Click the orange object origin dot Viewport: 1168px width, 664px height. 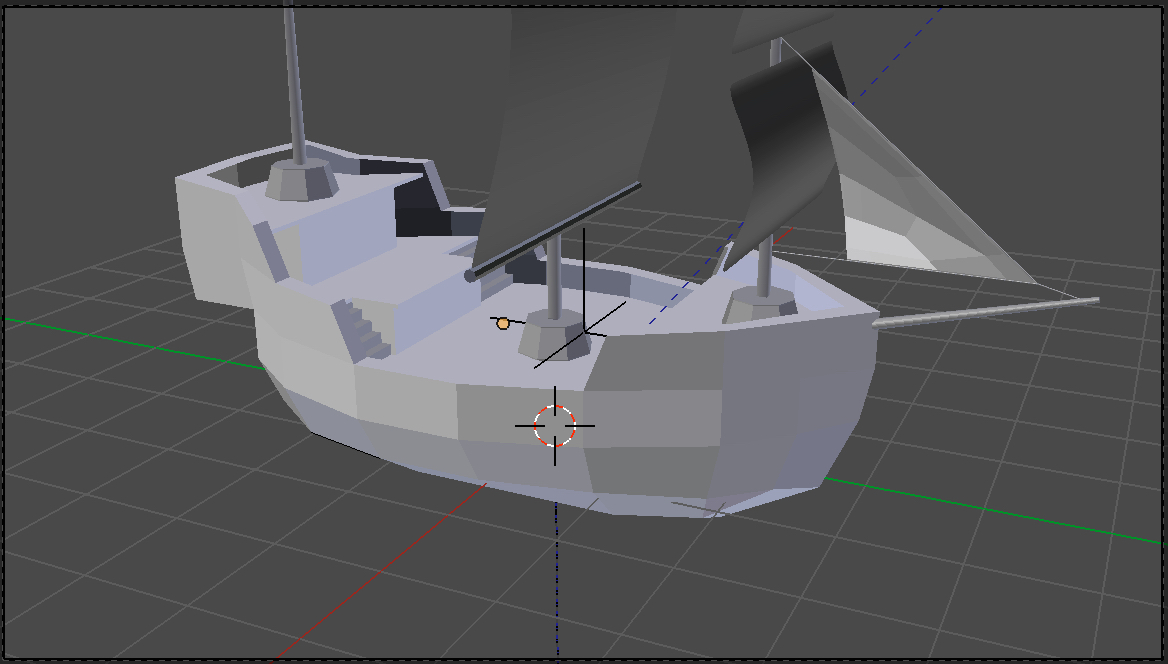503,323
